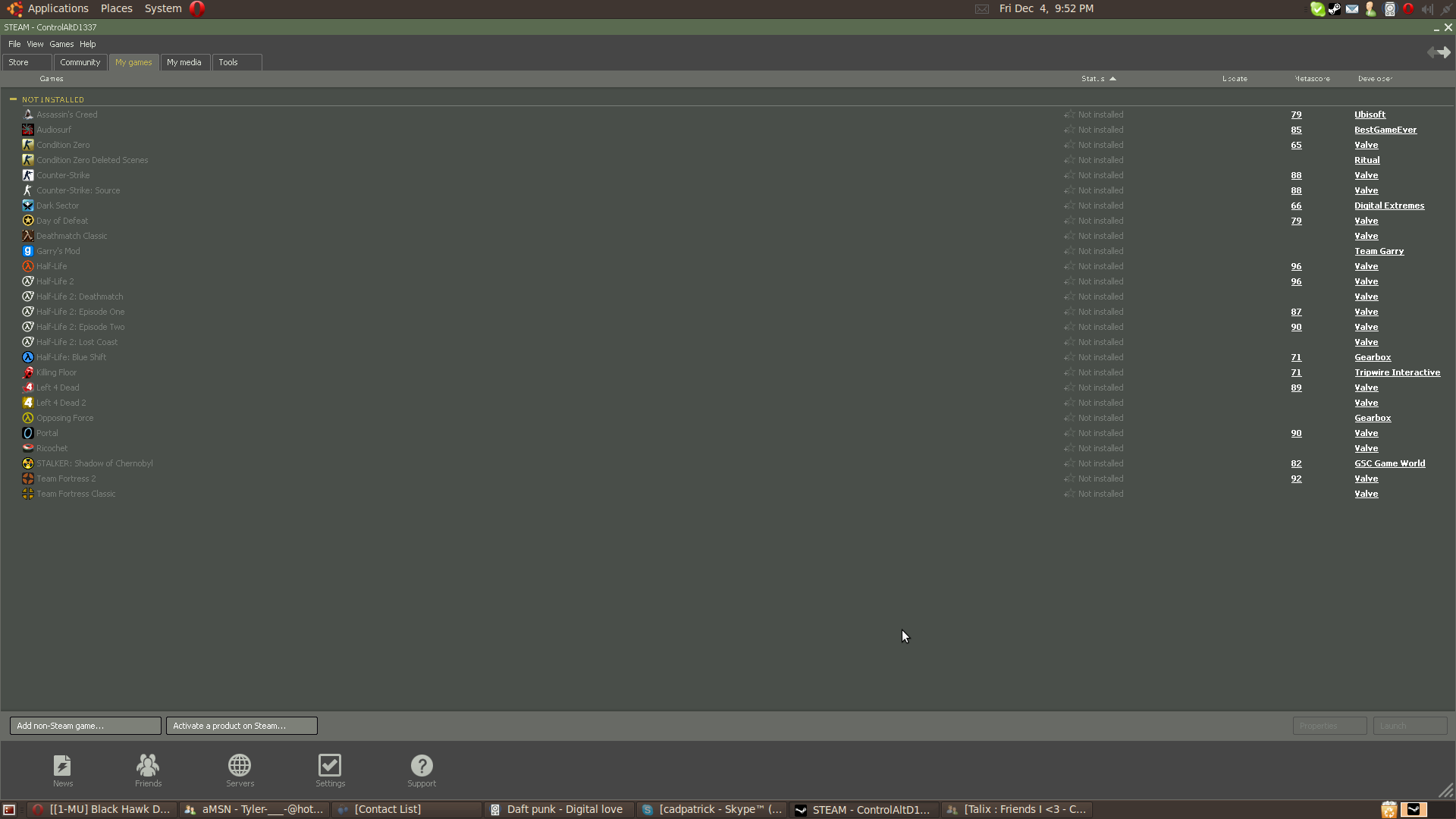Click the Steam tray icon in top panel

[1335, 9]
